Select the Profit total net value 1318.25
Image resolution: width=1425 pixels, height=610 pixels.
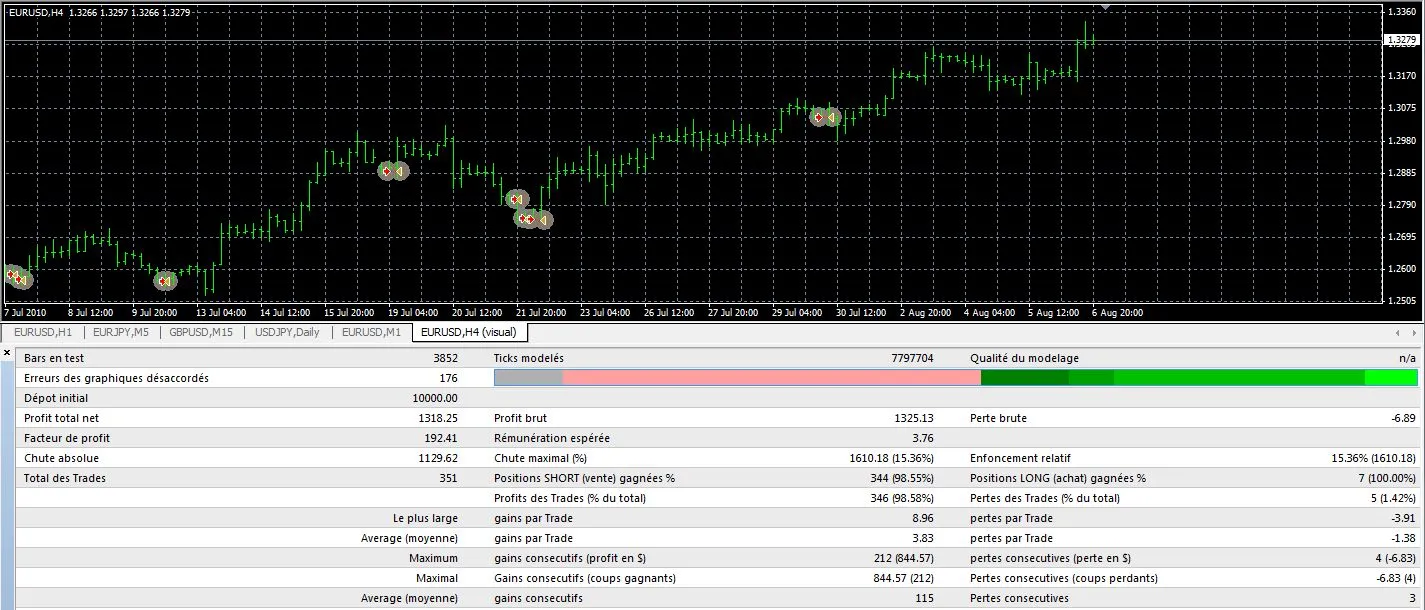click(x=436, y=418)
